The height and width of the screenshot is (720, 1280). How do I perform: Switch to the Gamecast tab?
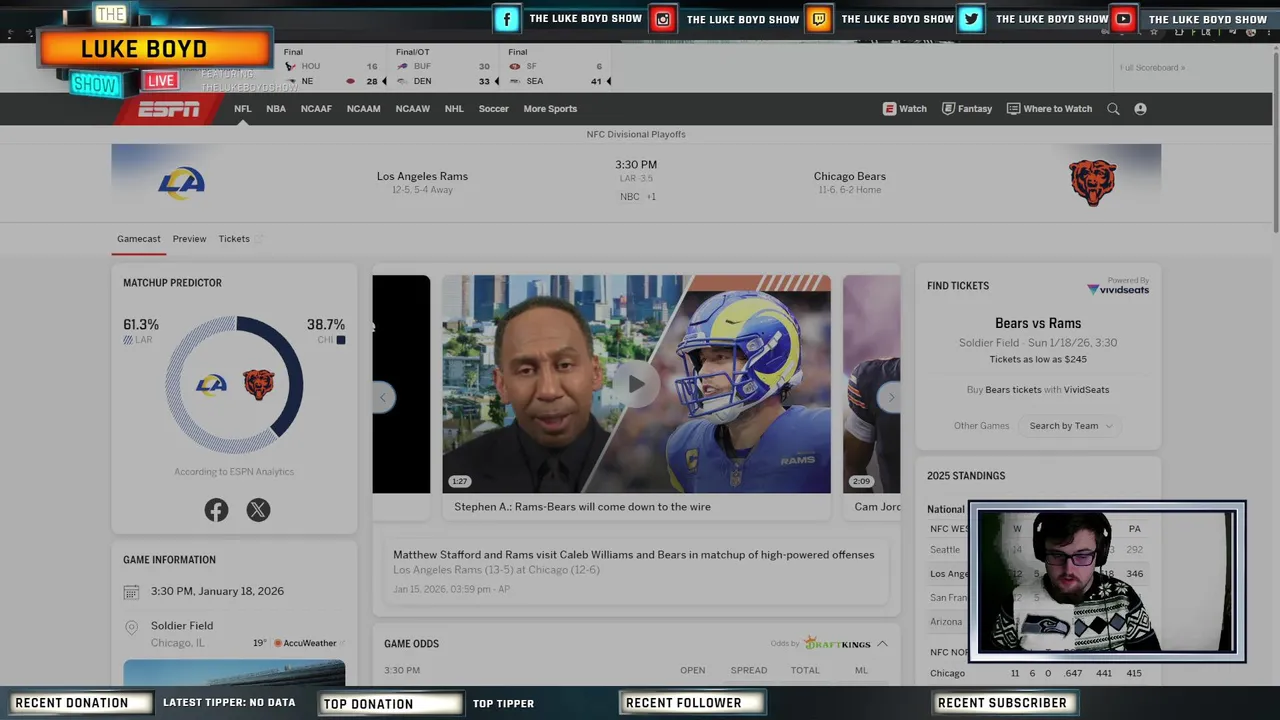coord(139,239)
